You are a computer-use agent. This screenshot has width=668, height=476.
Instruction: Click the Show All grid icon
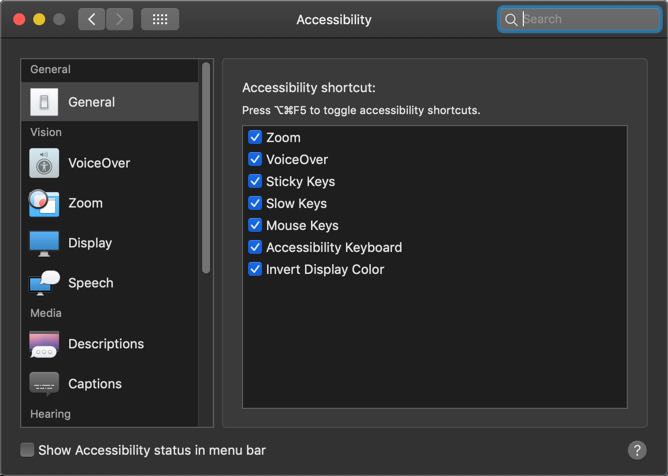coord(160,19)
